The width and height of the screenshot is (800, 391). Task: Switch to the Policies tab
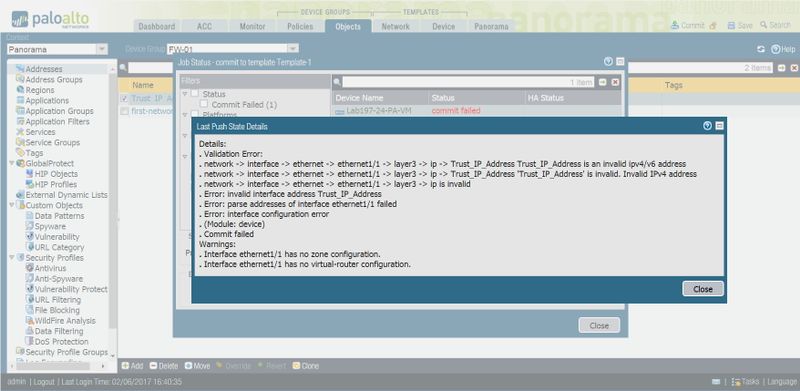pyautogui.click(x=300, y=27)
